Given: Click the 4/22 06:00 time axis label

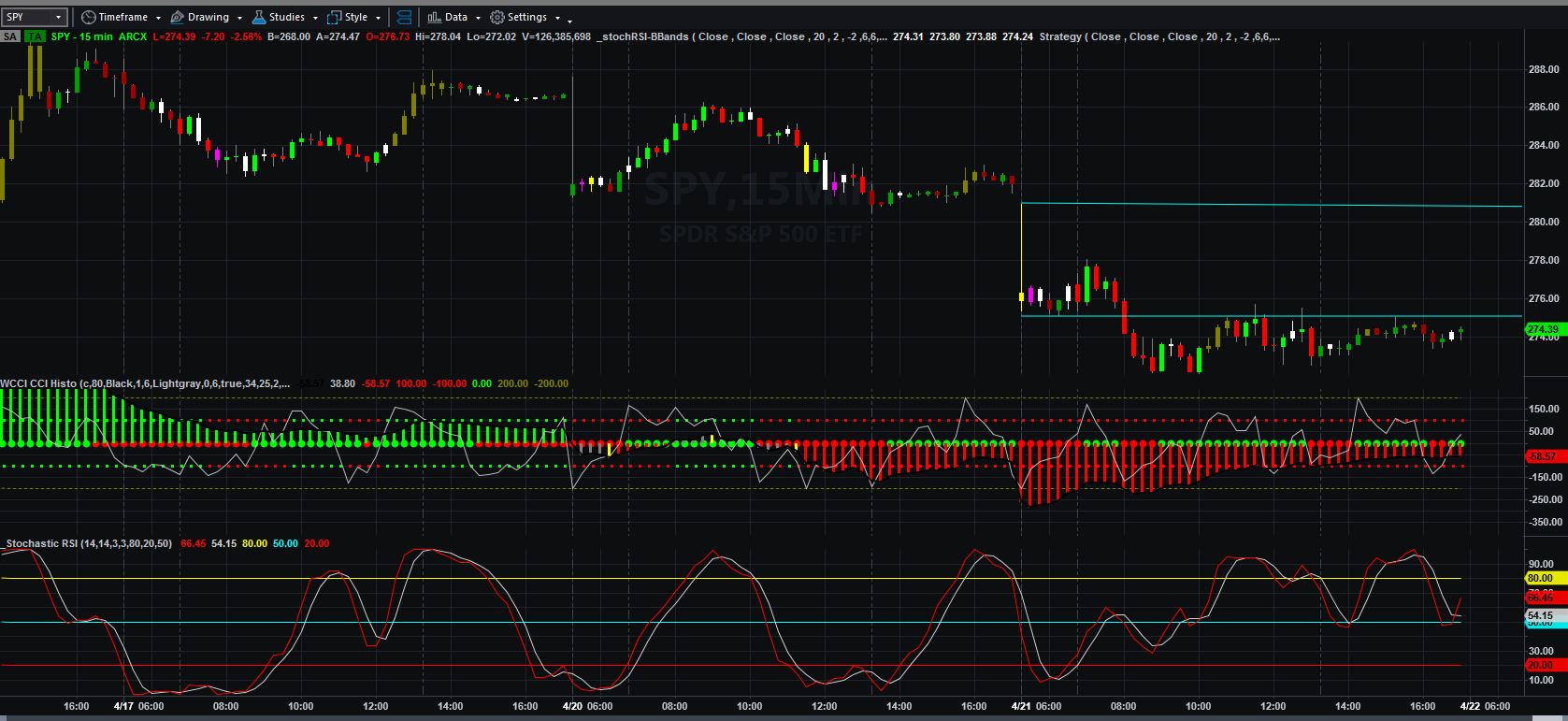Looking at the screenshot, I should click(x=1486, y=707).
